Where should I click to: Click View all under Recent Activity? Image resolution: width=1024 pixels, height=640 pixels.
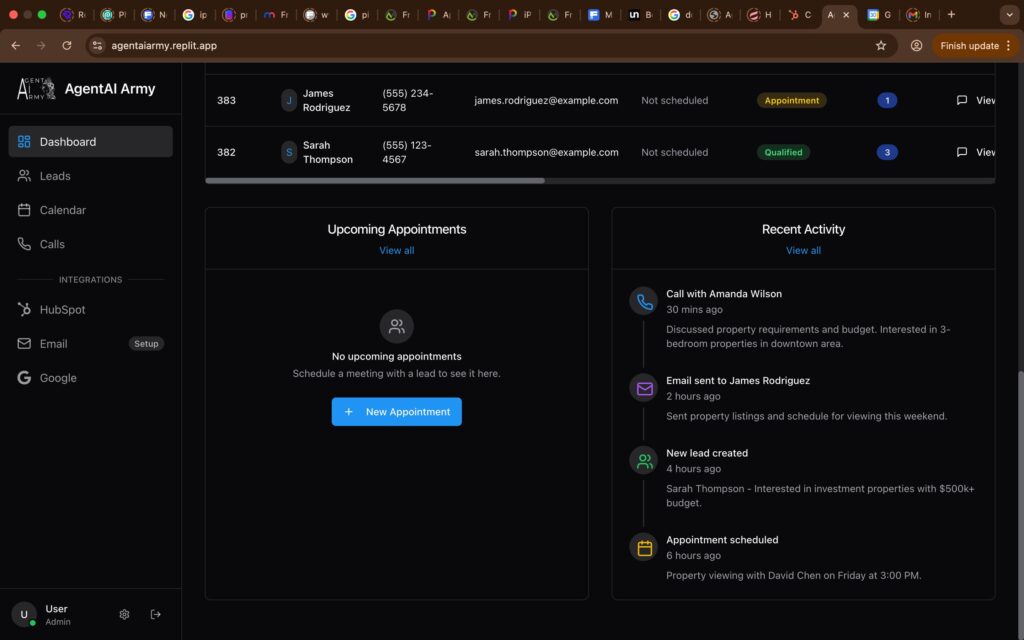click(x=803, y=251)
